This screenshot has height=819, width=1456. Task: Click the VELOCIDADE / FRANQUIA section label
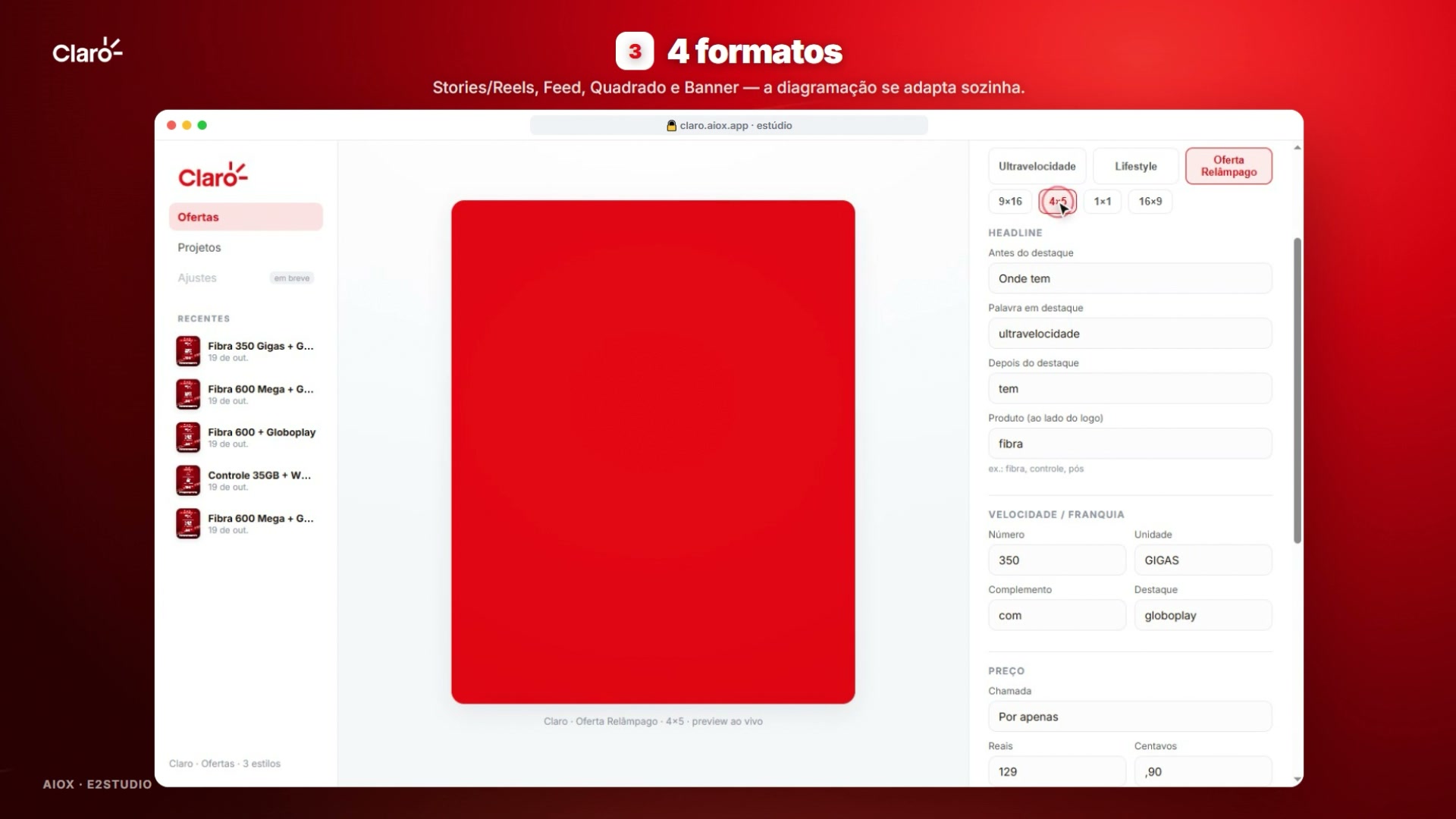1056,514
